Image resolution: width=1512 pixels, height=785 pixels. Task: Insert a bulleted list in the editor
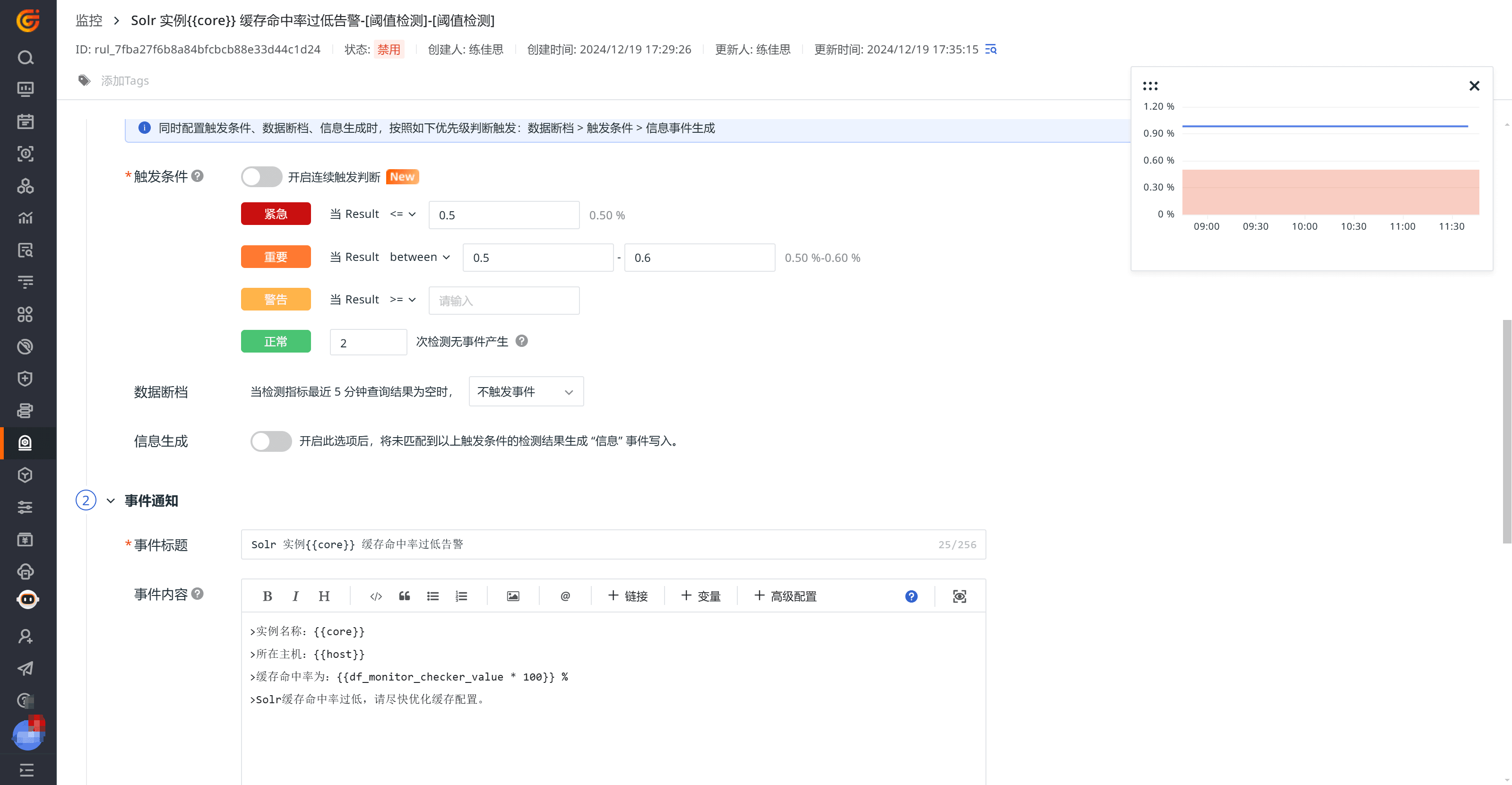click(x=432, y=596)
